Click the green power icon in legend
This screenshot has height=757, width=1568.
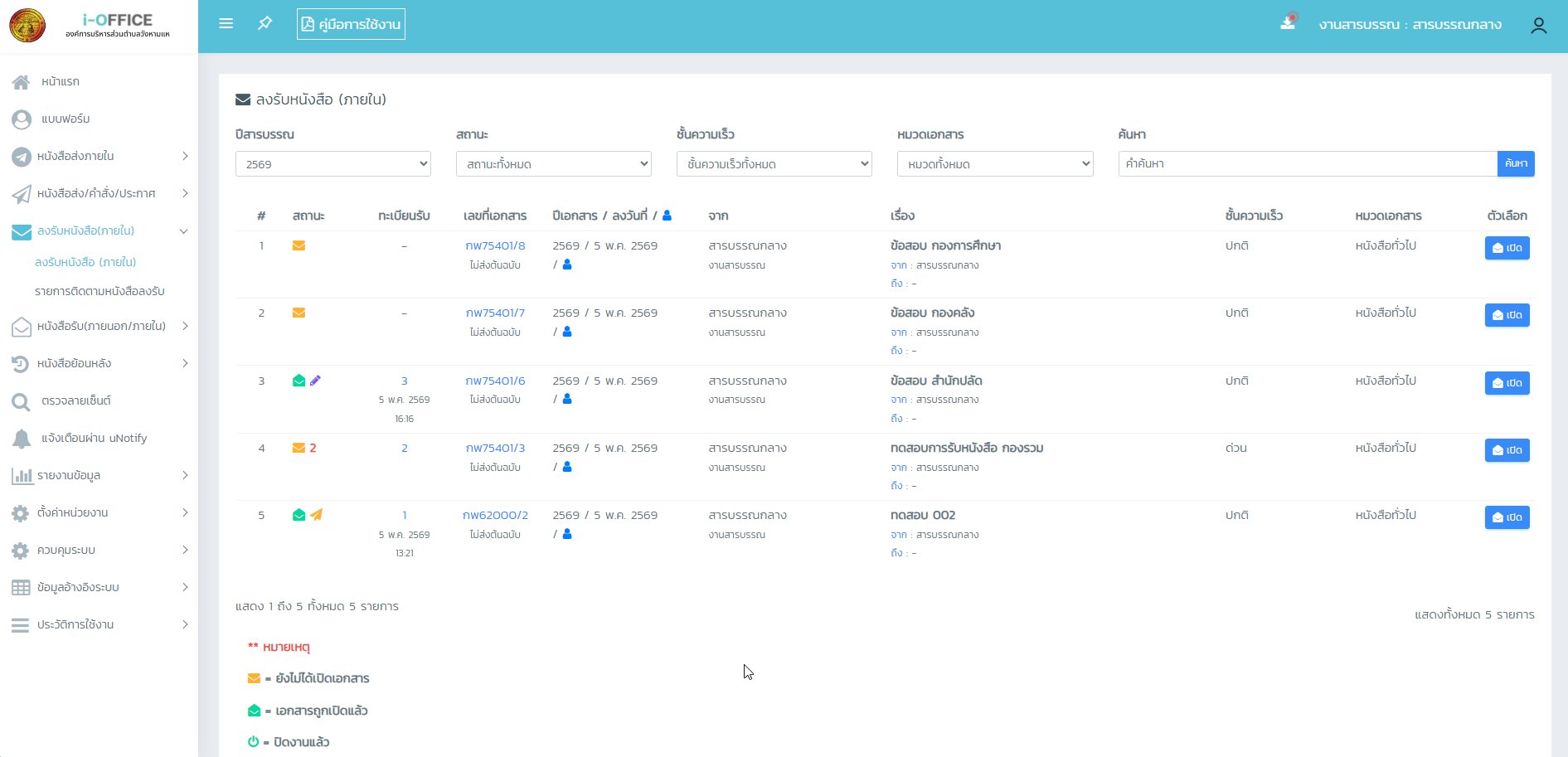point(253,742)
